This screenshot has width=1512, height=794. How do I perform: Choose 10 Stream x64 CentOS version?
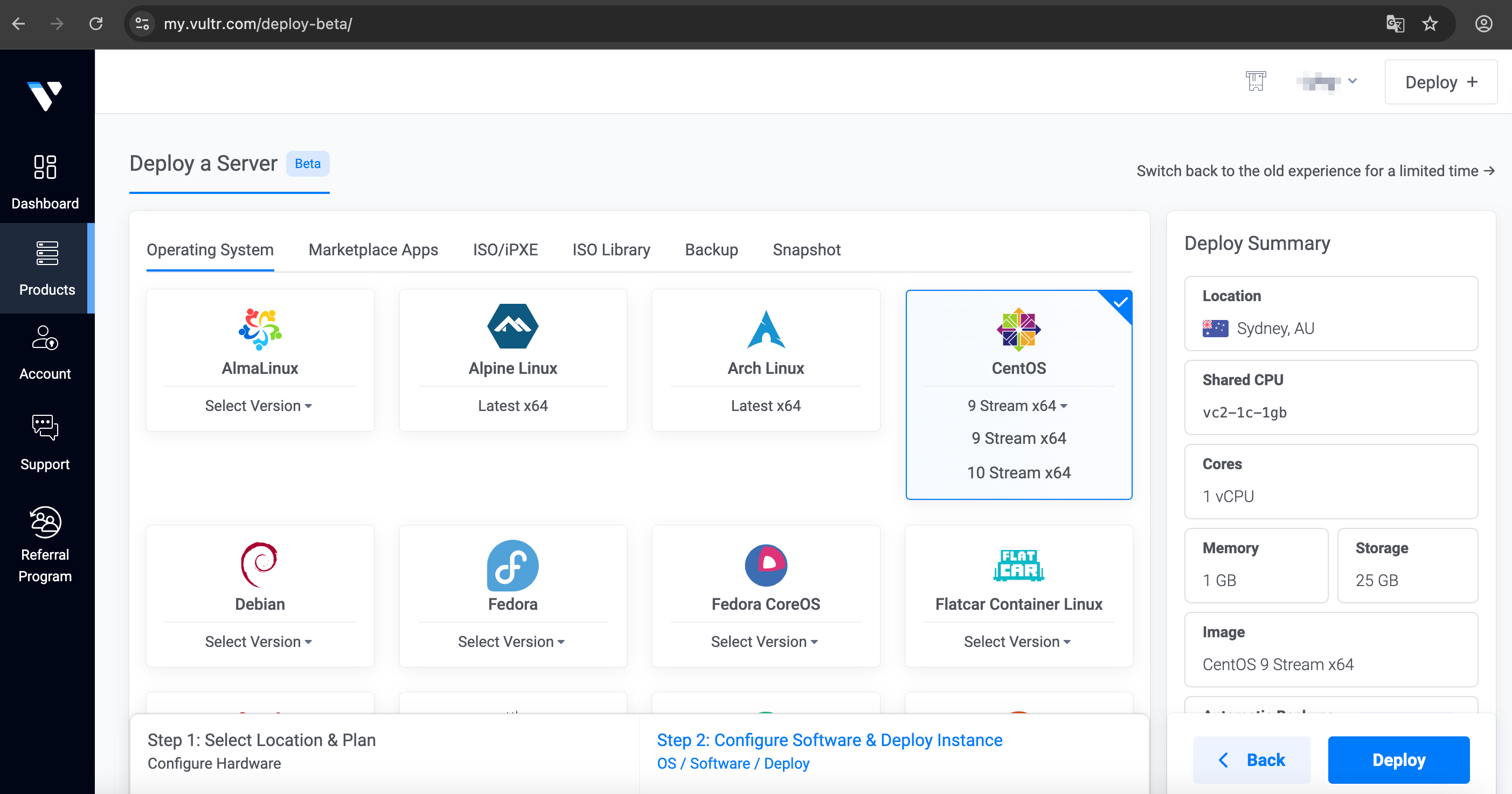tap(1018, 473)
